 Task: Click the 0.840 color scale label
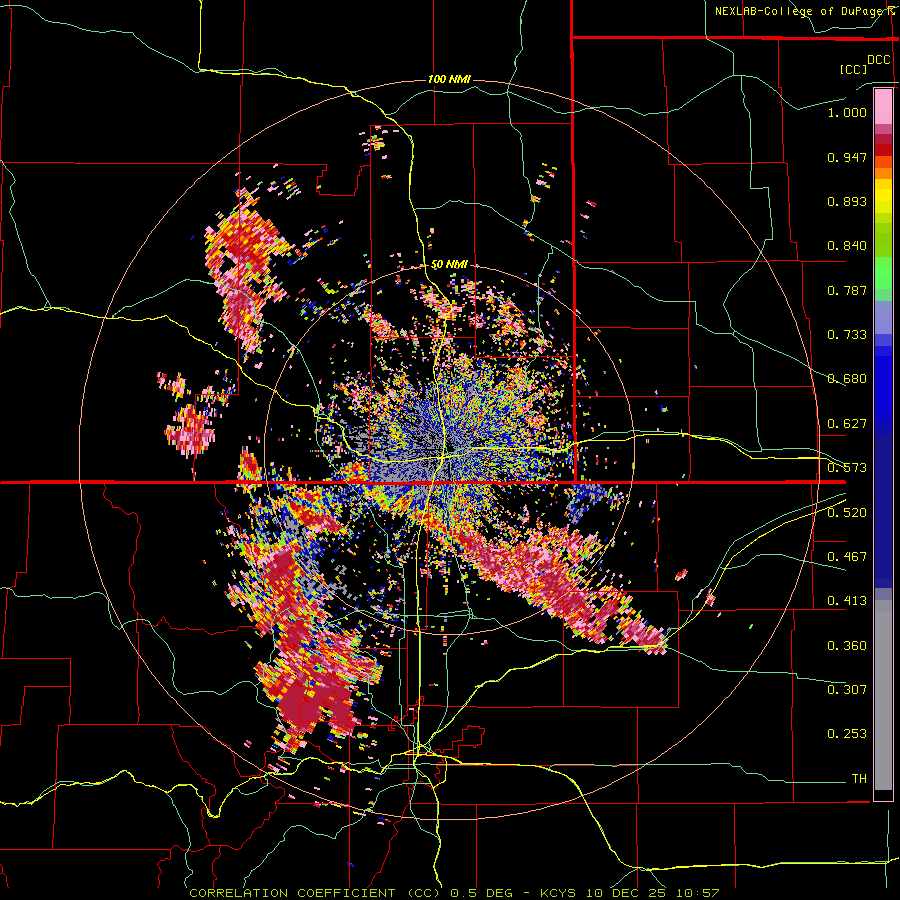pos(847,246)
